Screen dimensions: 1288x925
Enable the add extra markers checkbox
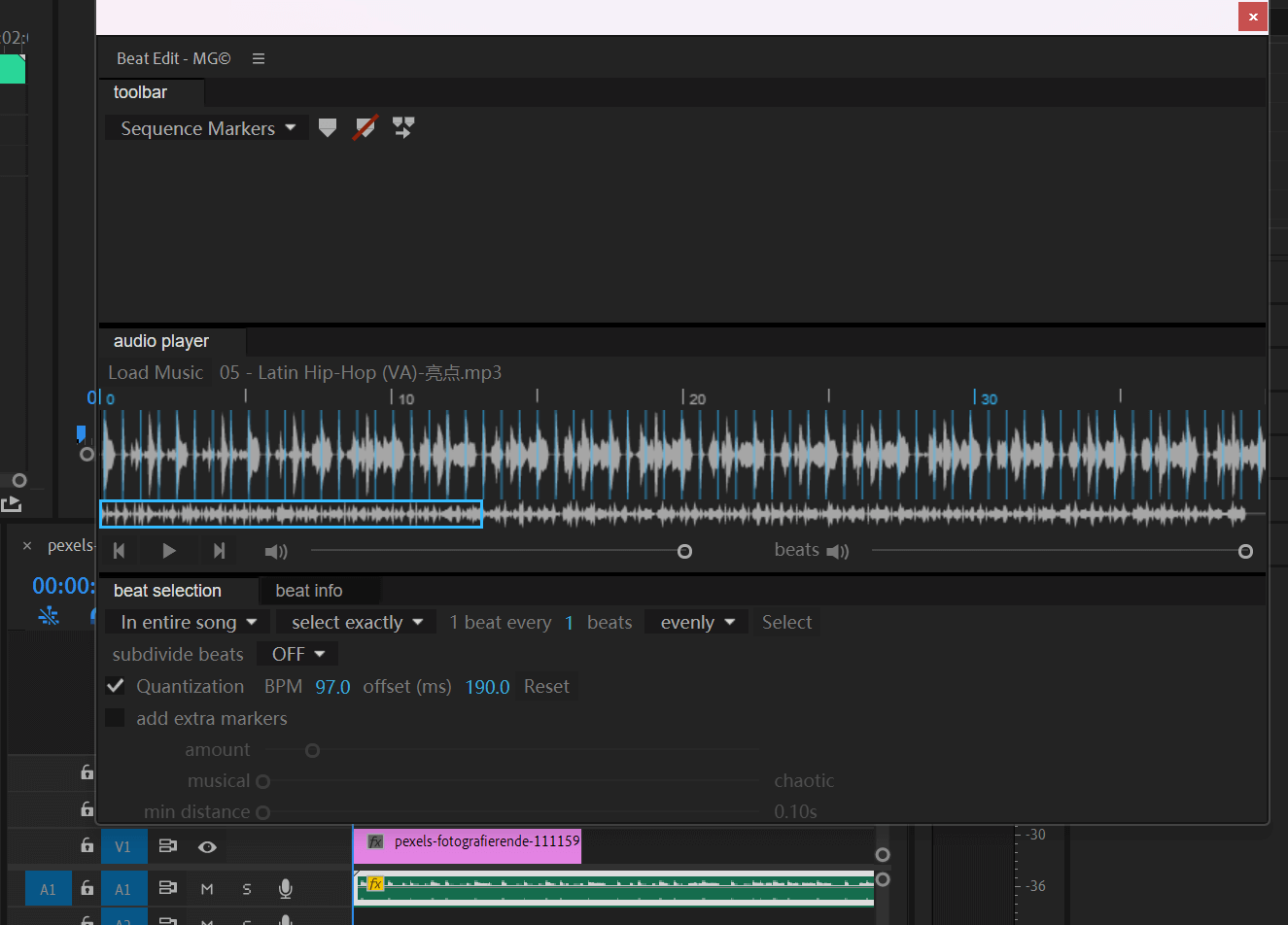tap(115, 718)
